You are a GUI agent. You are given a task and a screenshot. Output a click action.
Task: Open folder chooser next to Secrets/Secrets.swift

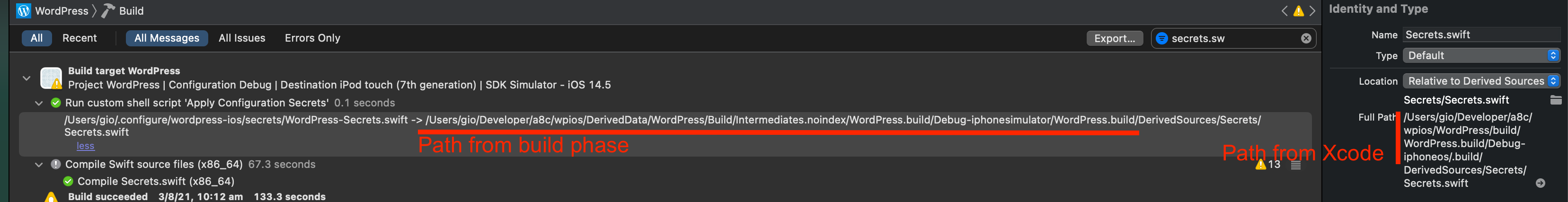coord(1555,100)
